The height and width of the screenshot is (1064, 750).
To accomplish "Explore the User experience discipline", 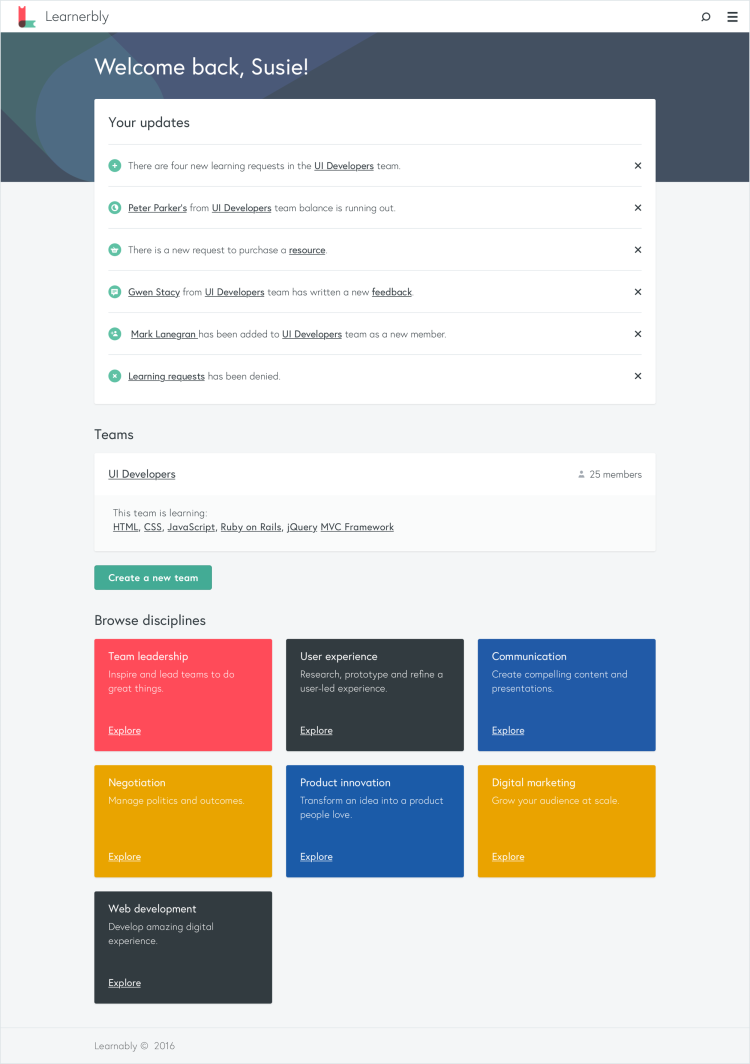I will [x=316, y=730].
